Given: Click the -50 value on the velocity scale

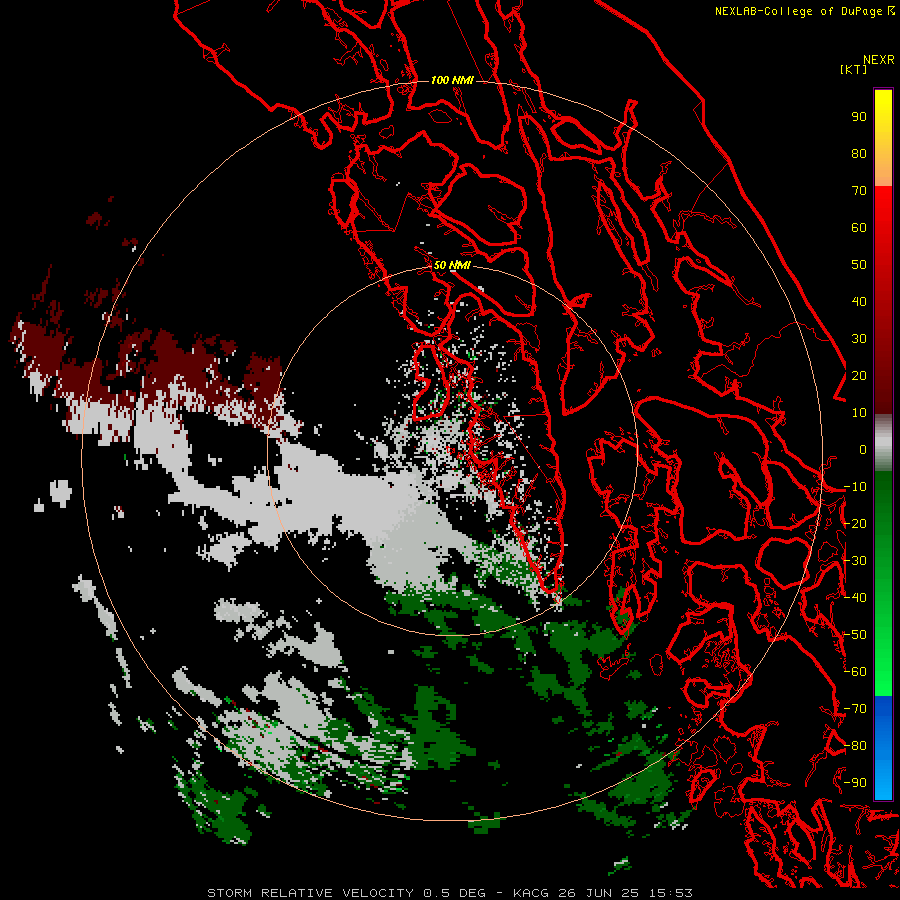Looking at the screenshot, I should pos(855,635).
